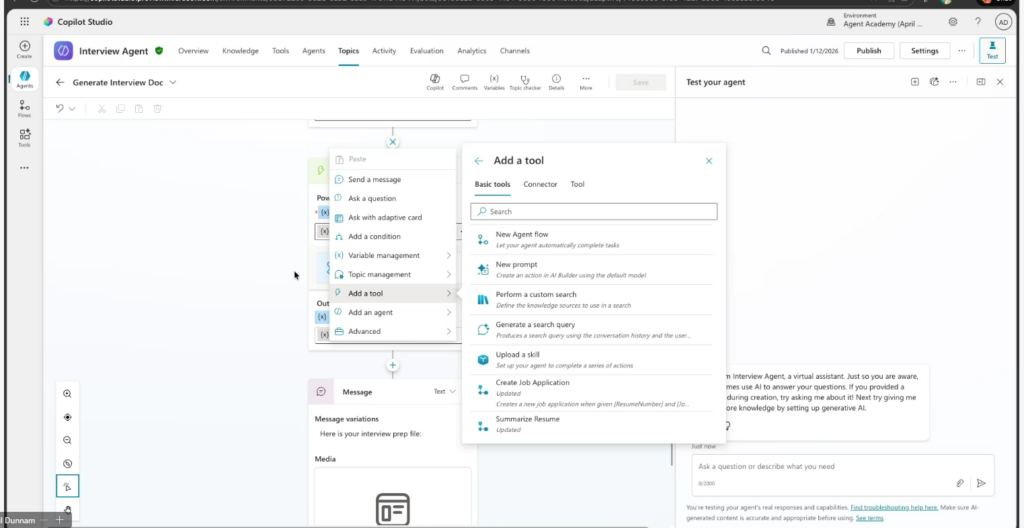Select Ask a question menu entry
This screenshot has width=1024, height=528.
click(x=372, y=198)
